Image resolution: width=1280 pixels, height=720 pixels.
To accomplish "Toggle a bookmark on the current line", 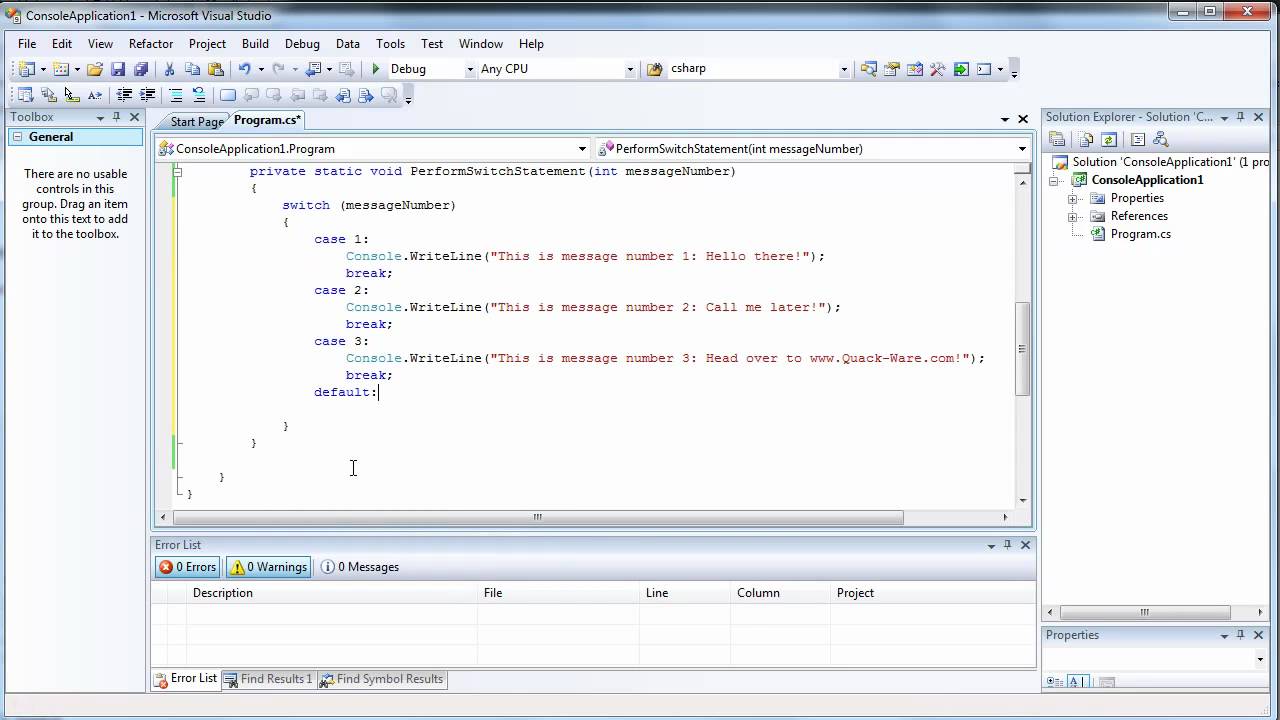I will (x=228, y=95).
